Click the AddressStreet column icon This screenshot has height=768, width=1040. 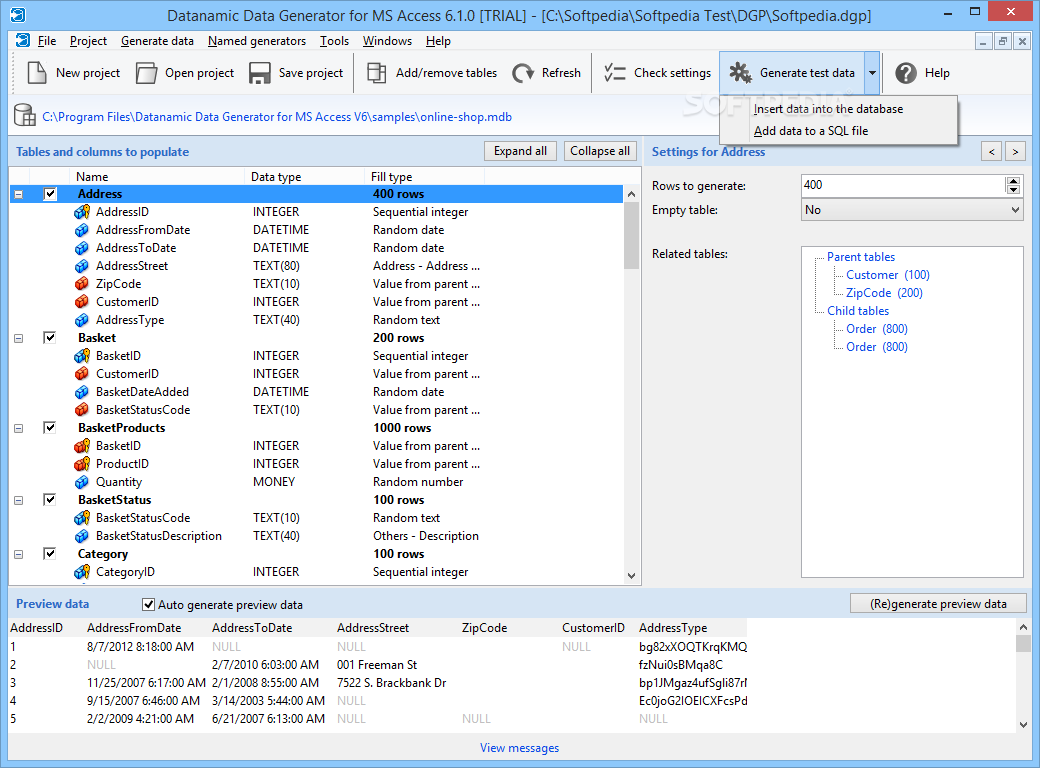click(82, 265)
